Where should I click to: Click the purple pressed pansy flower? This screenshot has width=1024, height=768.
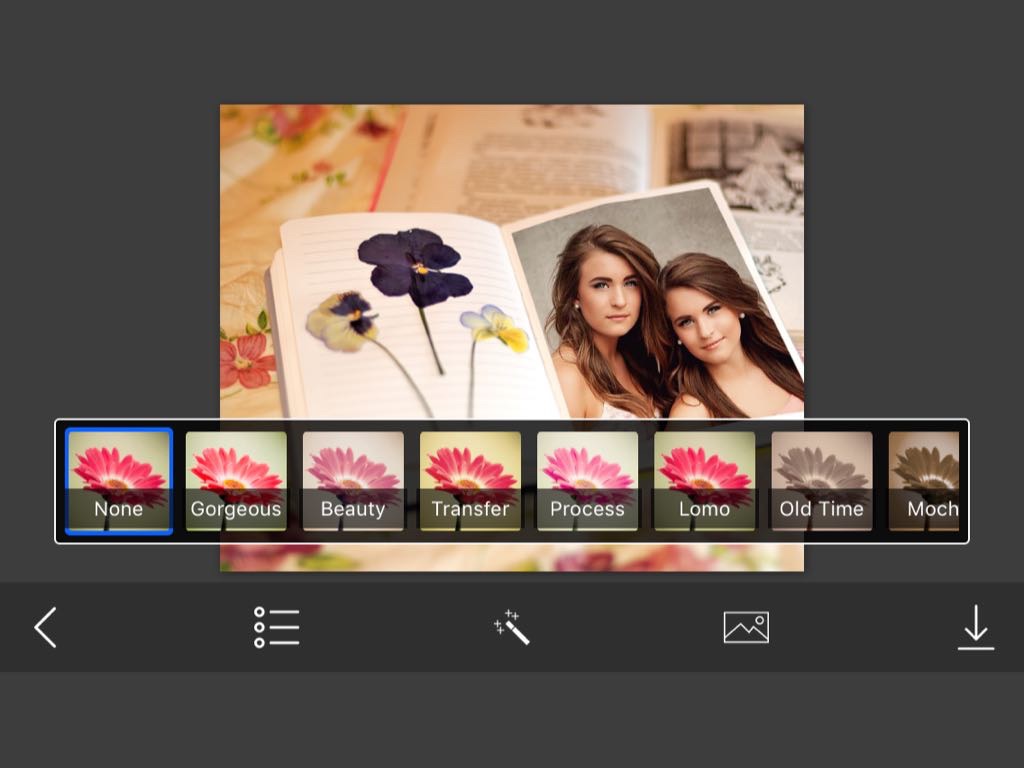coord(413,266)
